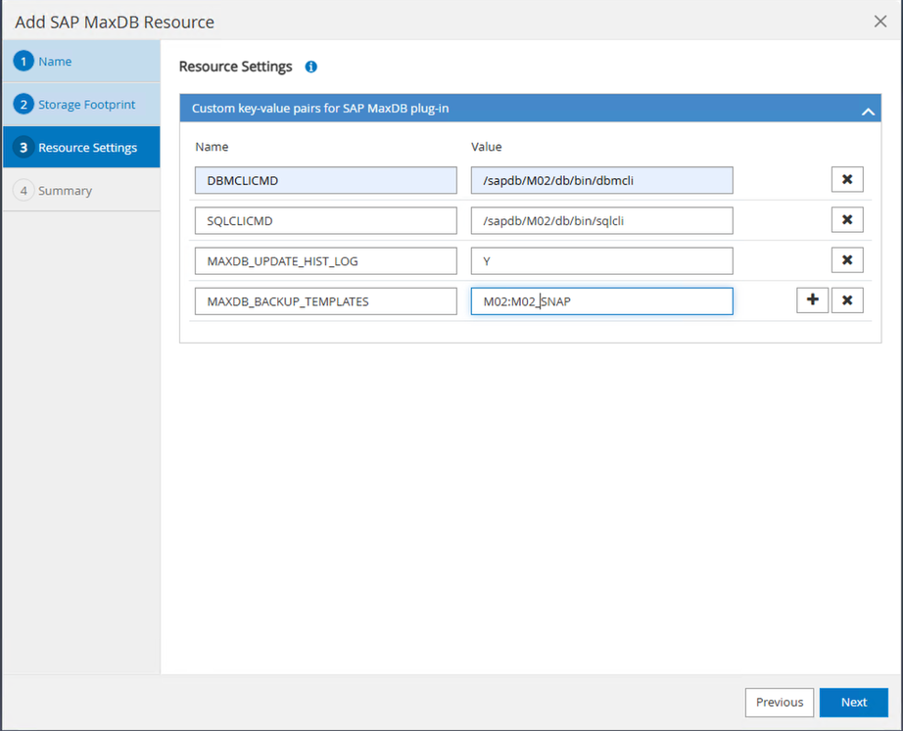Go back with the Previous button
Screen dimensions: 904x732
click(x=779, y=702)
